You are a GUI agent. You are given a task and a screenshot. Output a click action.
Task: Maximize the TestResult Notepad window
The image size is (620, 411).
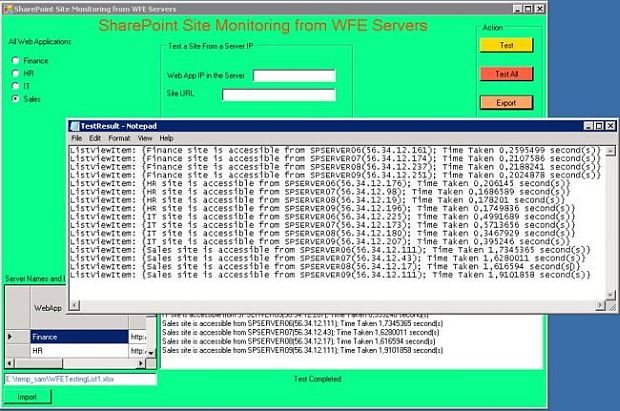tap(599, 126)
